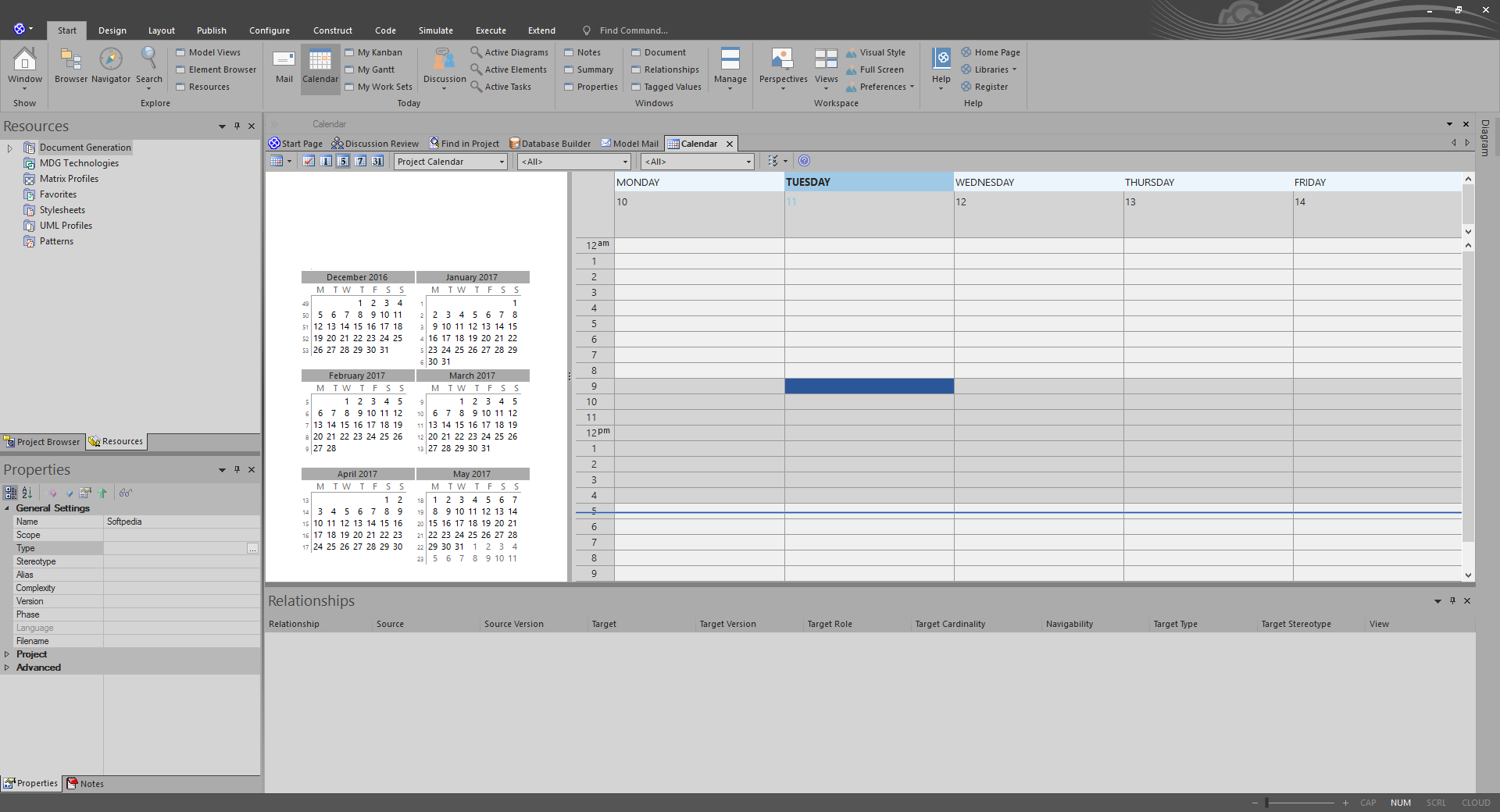This screenshot has width=1500, height=812.
Task: Click the pink cube icon in Properties toolbar
Action: tap(53, 493)
